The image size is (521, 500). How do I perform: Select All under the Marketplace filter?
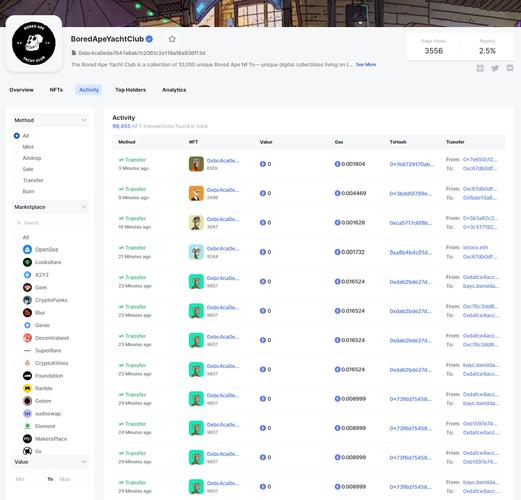26,237
